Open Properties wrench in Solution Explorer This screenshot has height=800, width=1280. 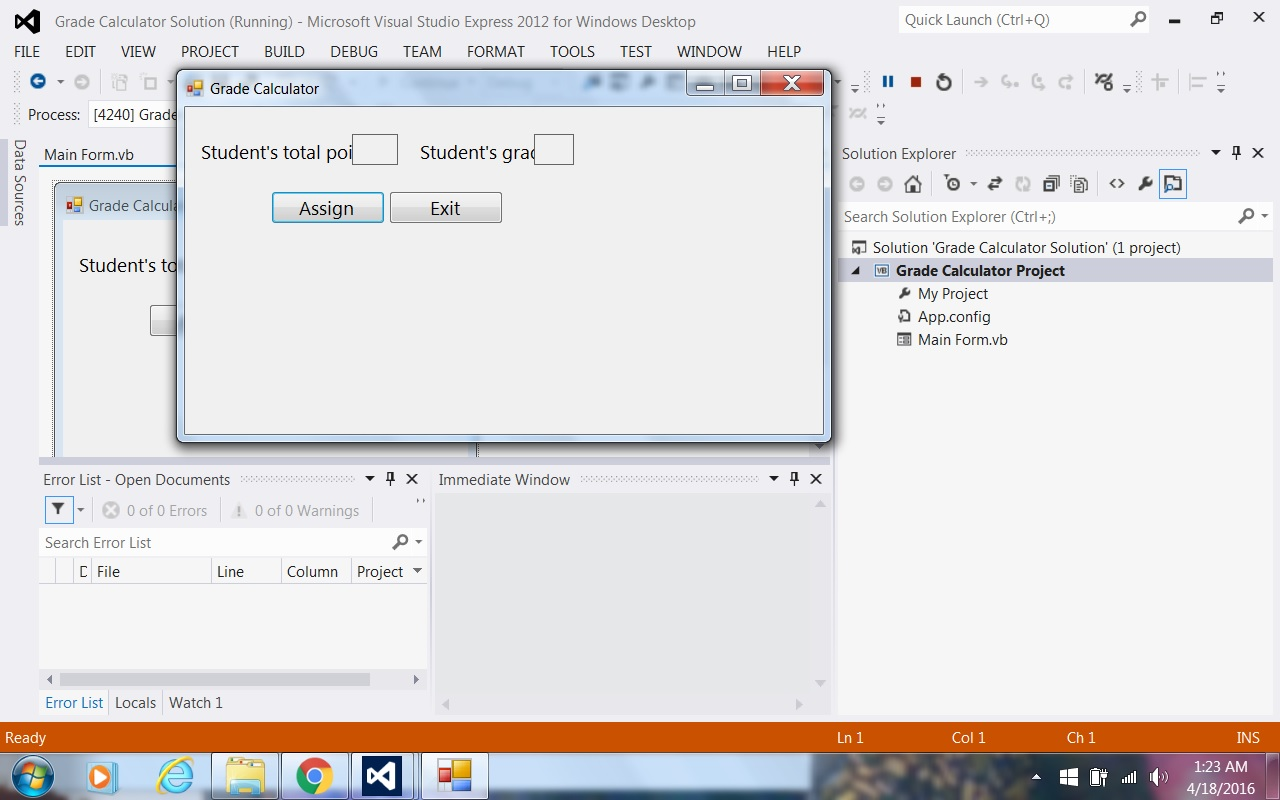[1145, 184]
